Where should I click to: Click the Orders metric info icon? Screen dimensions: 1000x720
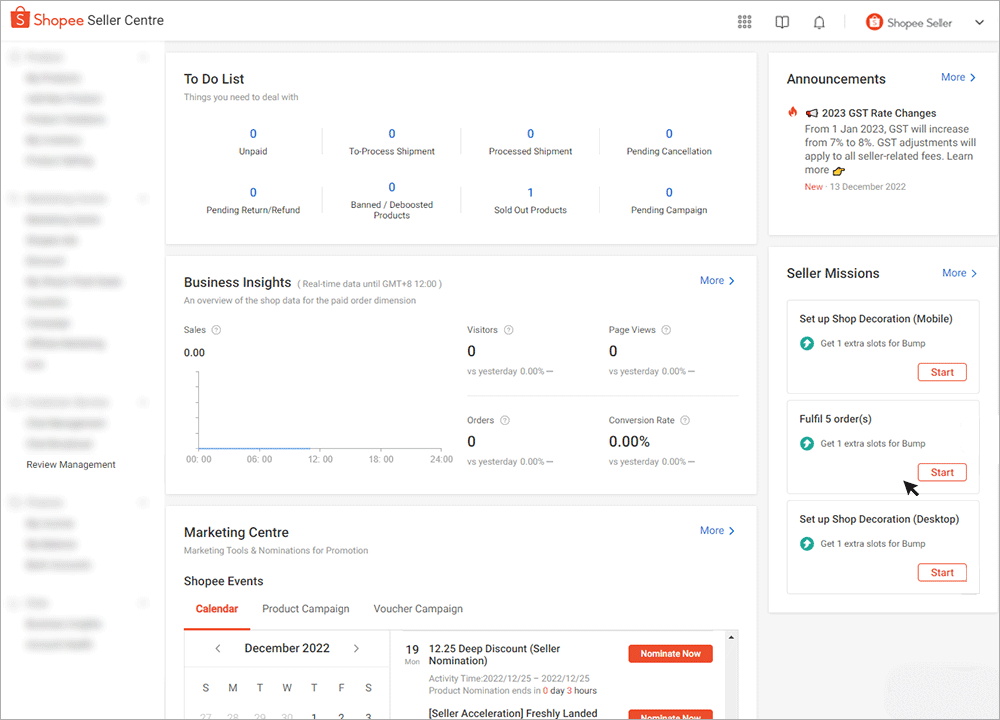[503, 420]
